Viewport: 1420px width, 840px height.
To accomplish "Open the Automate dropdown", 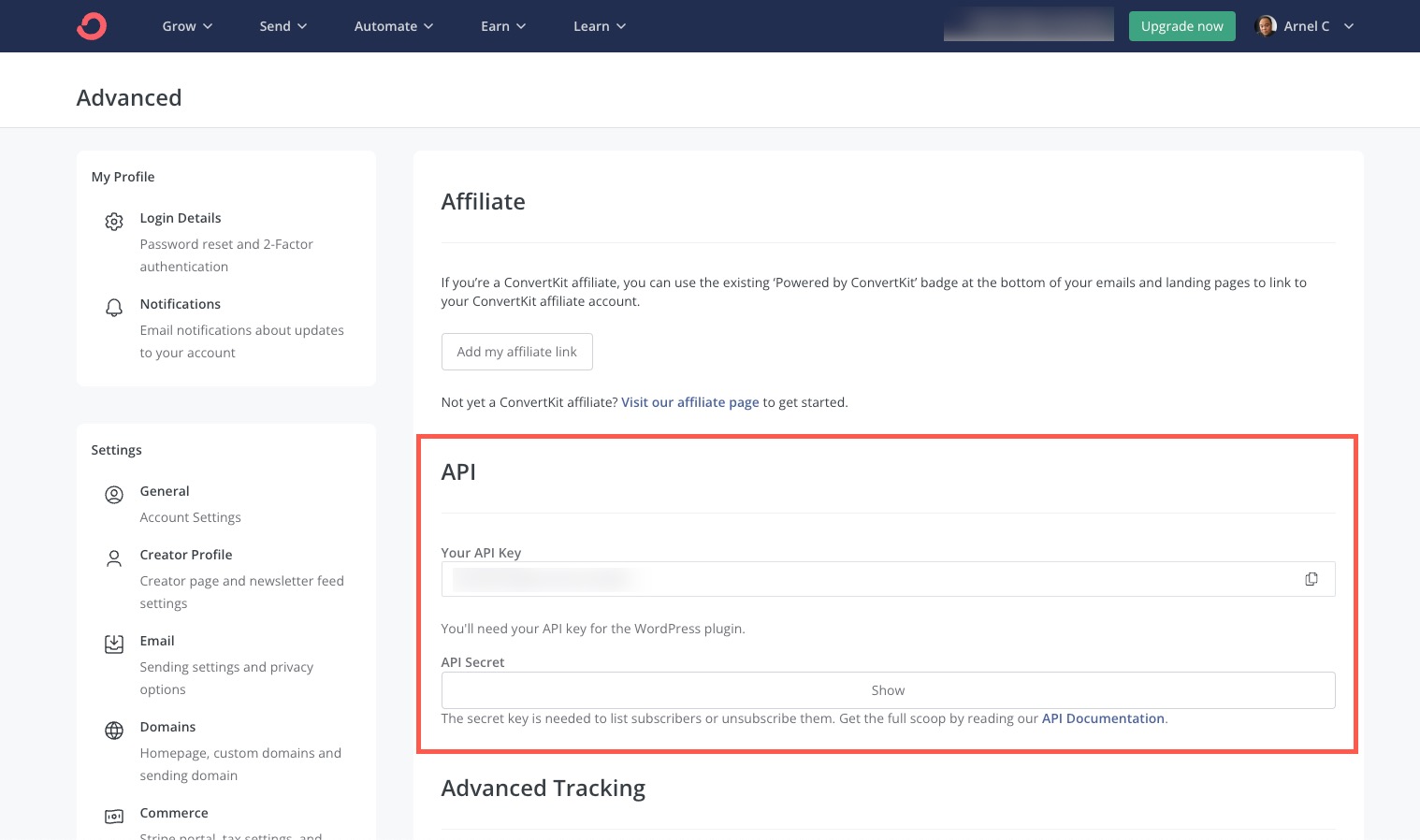I will pyautogui.click(x=392, y=25).
